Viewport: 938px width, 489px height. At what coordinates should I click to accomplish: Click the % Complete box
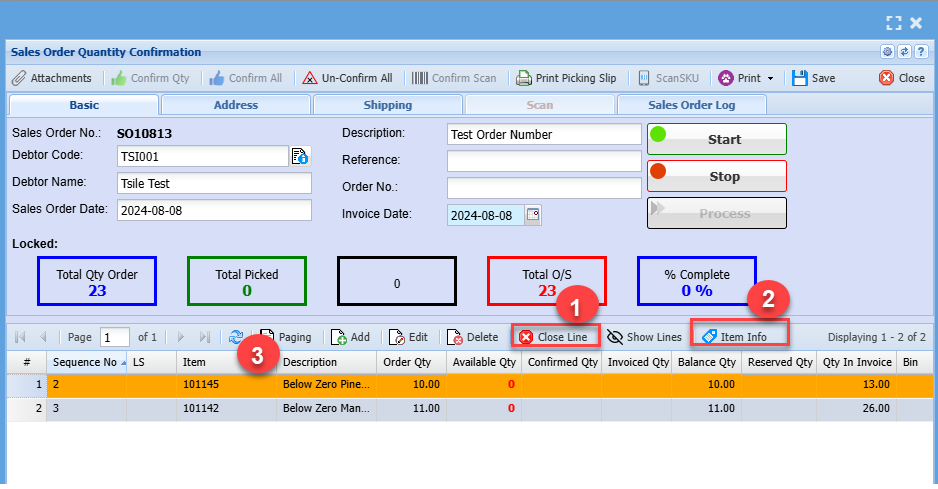[697, 281]
